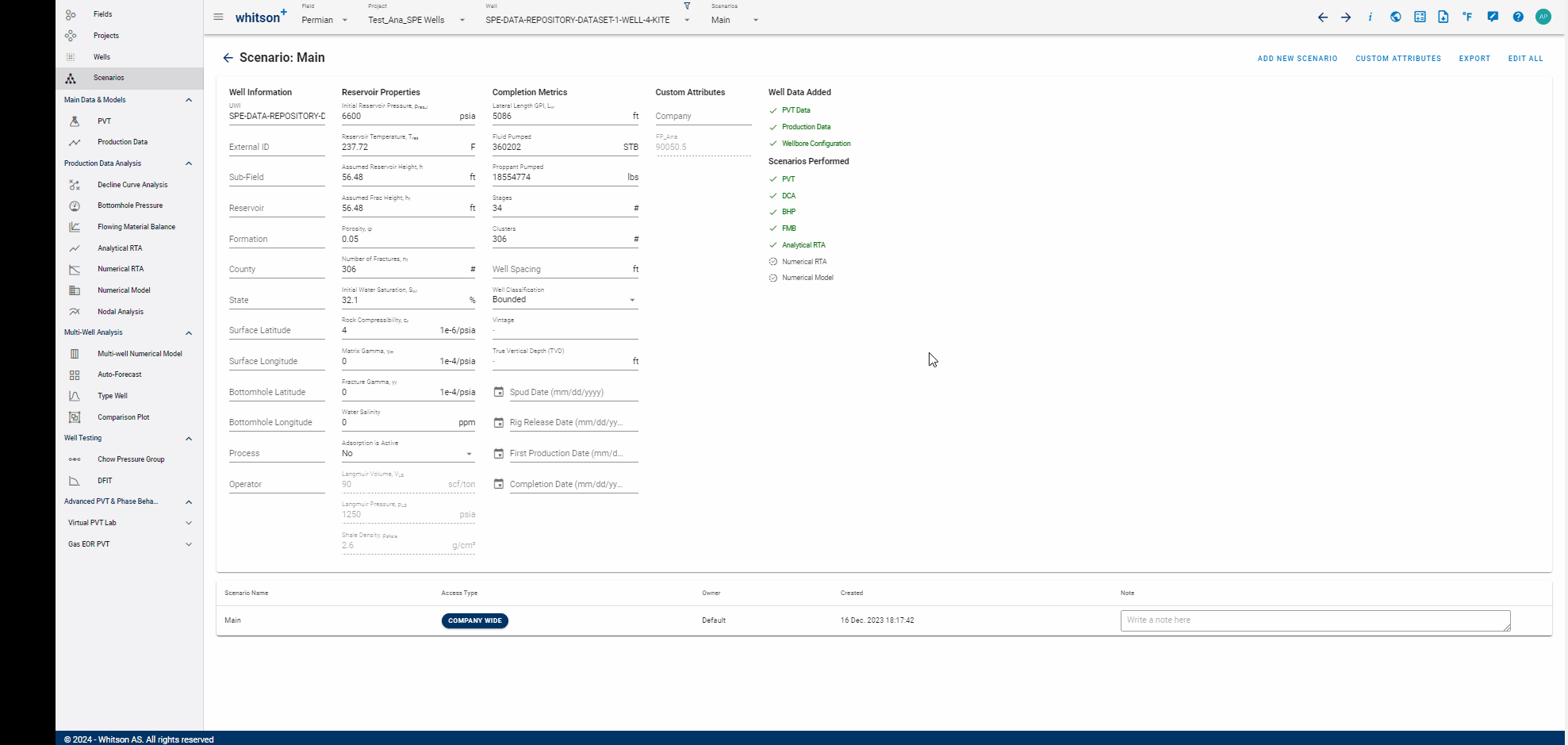Open the Numerical RTA scenario link
The image size is (1568, 745).
pos(804,262)
